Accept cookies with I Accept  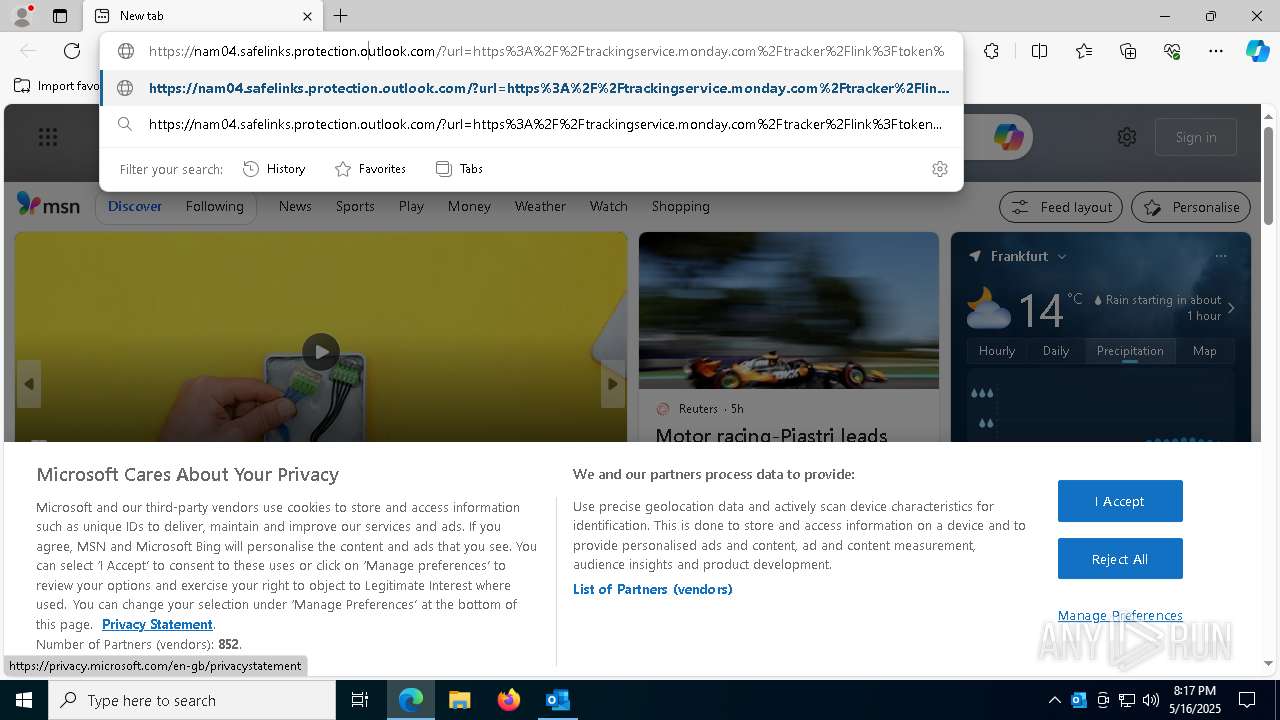point(1120,501)
